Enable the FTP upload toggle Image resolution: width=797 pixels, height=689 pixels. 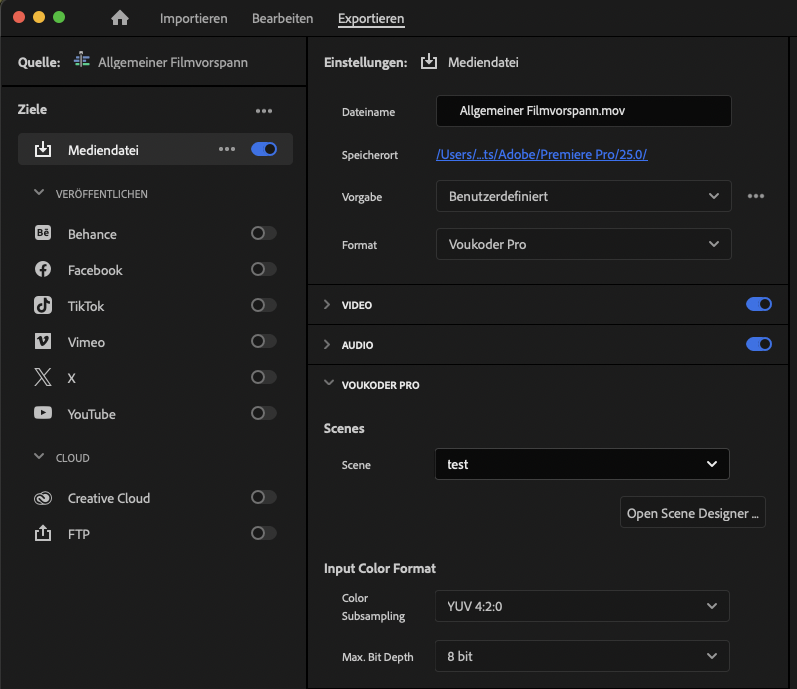coord(264,533)
